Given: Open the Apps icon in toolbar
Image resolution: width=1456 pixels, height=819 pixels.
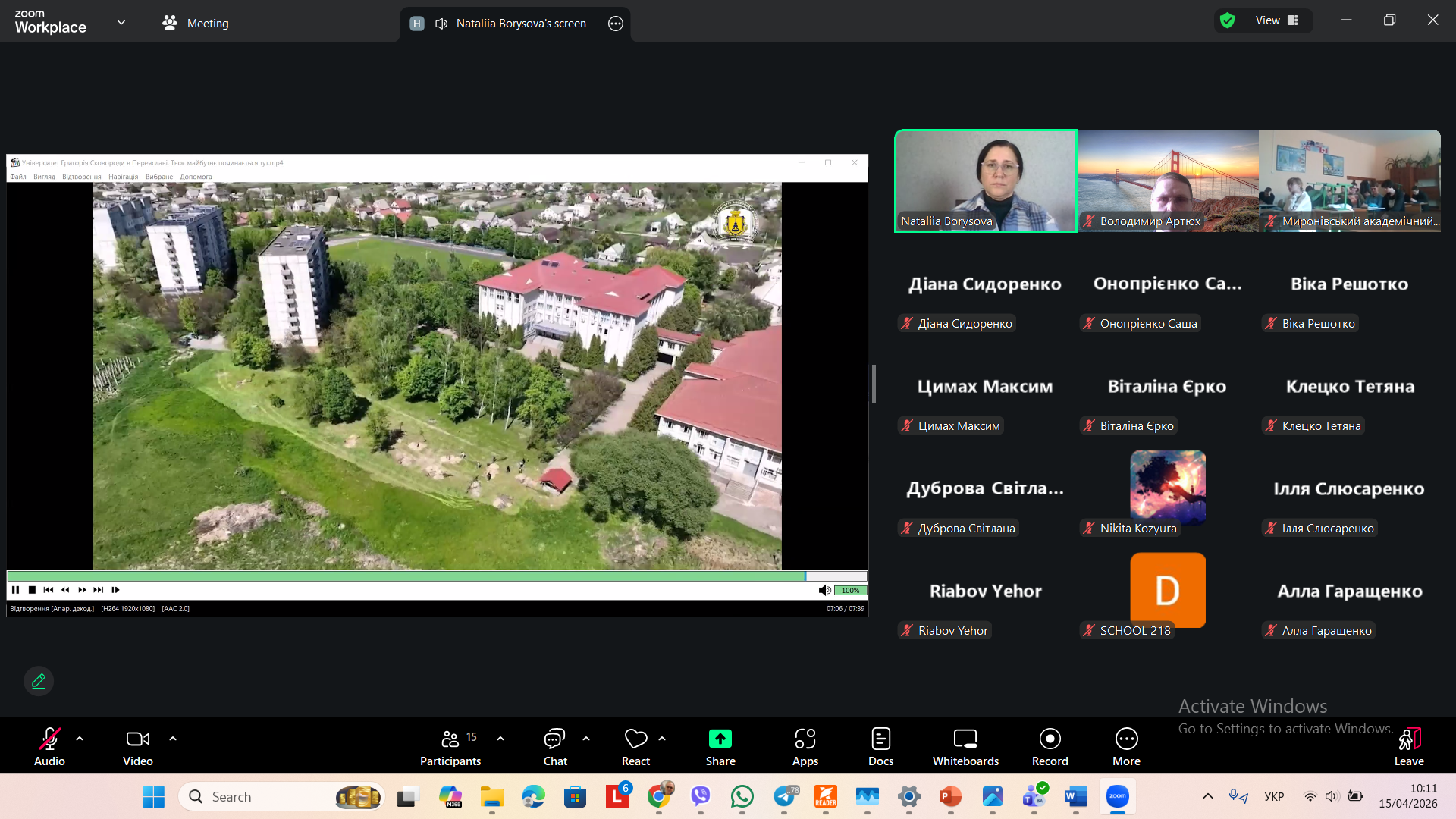Looking at the screenshot, I should click(x=805, y=739).
